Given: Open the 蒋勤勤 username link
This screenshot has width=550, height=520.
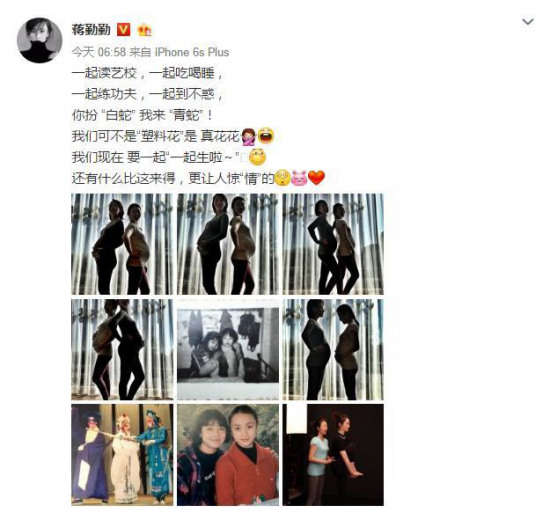Looking at the screenshot, I should click(91, 30).
